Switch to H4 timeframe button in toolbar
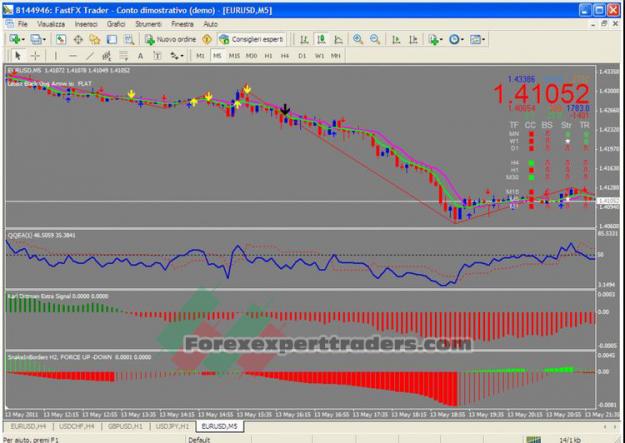This screenshot has width=625, height=443. [x=285, y=56]
